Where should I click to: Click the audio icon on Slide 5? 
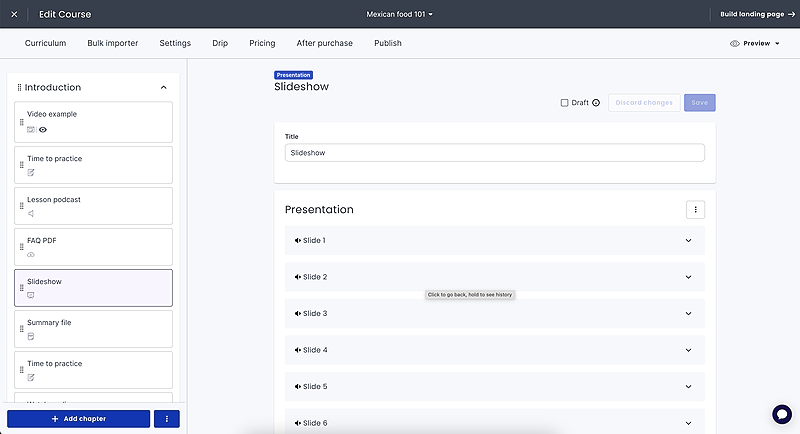[x=297, y=387]
